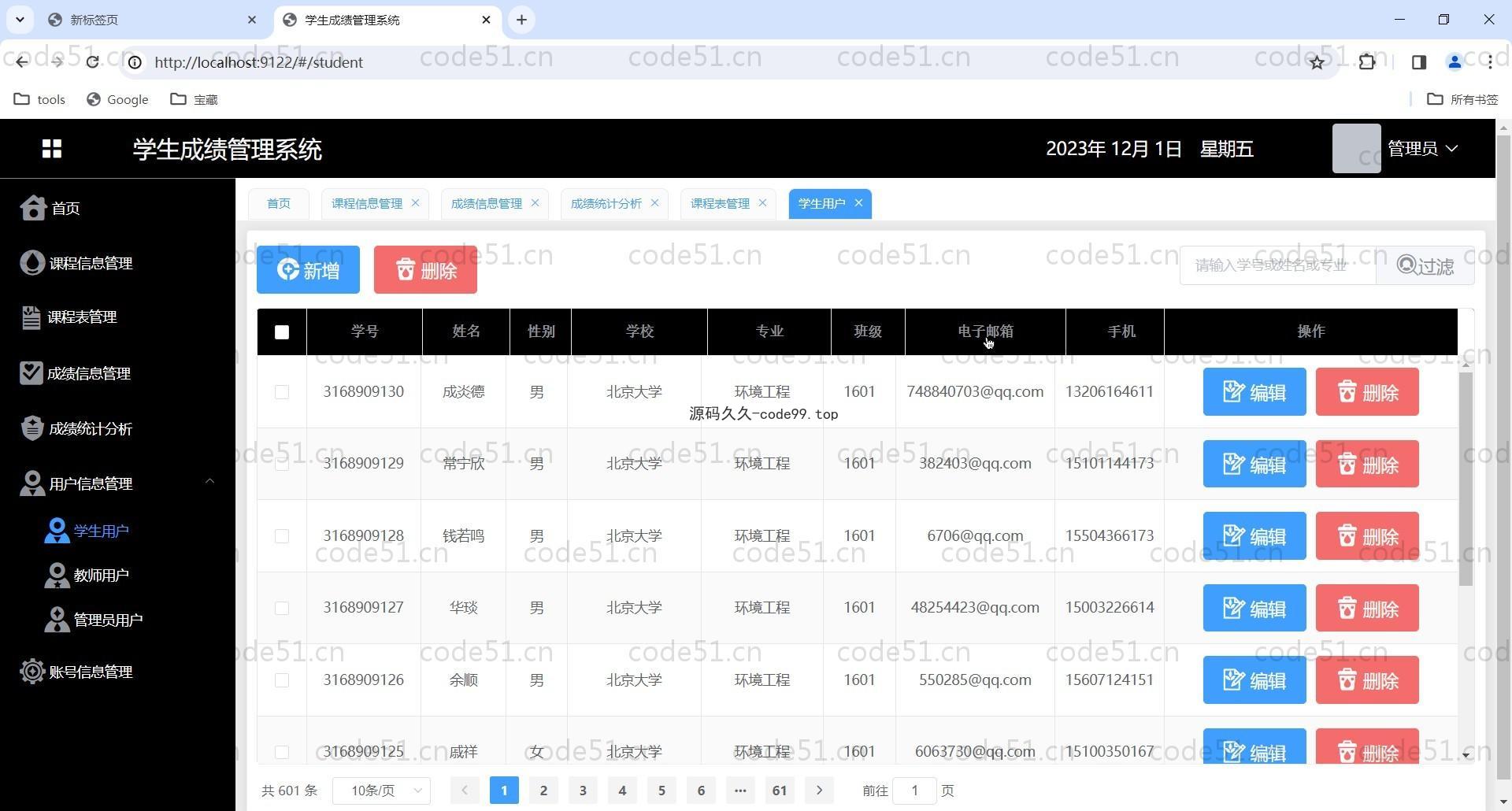
Task: Check the row for student 华琰
Action: pyautogui.click(x=282, y=608)
